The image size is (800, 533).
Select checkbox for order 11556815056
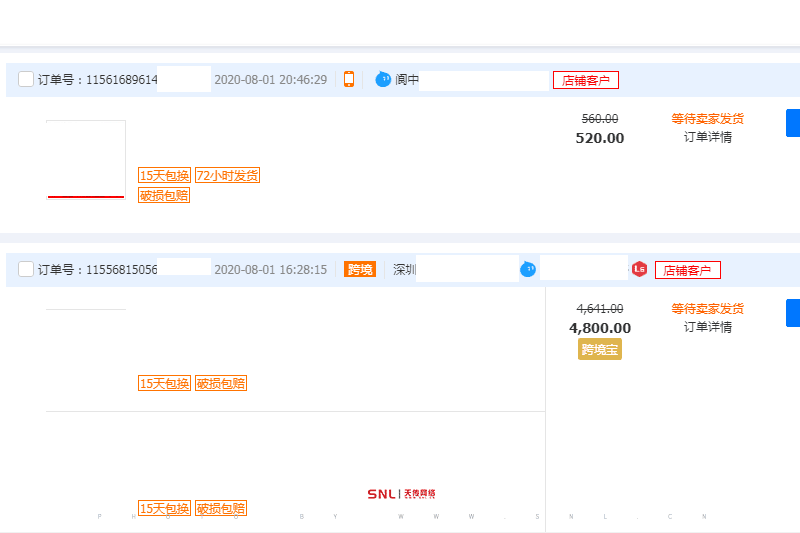pos(26,270)
